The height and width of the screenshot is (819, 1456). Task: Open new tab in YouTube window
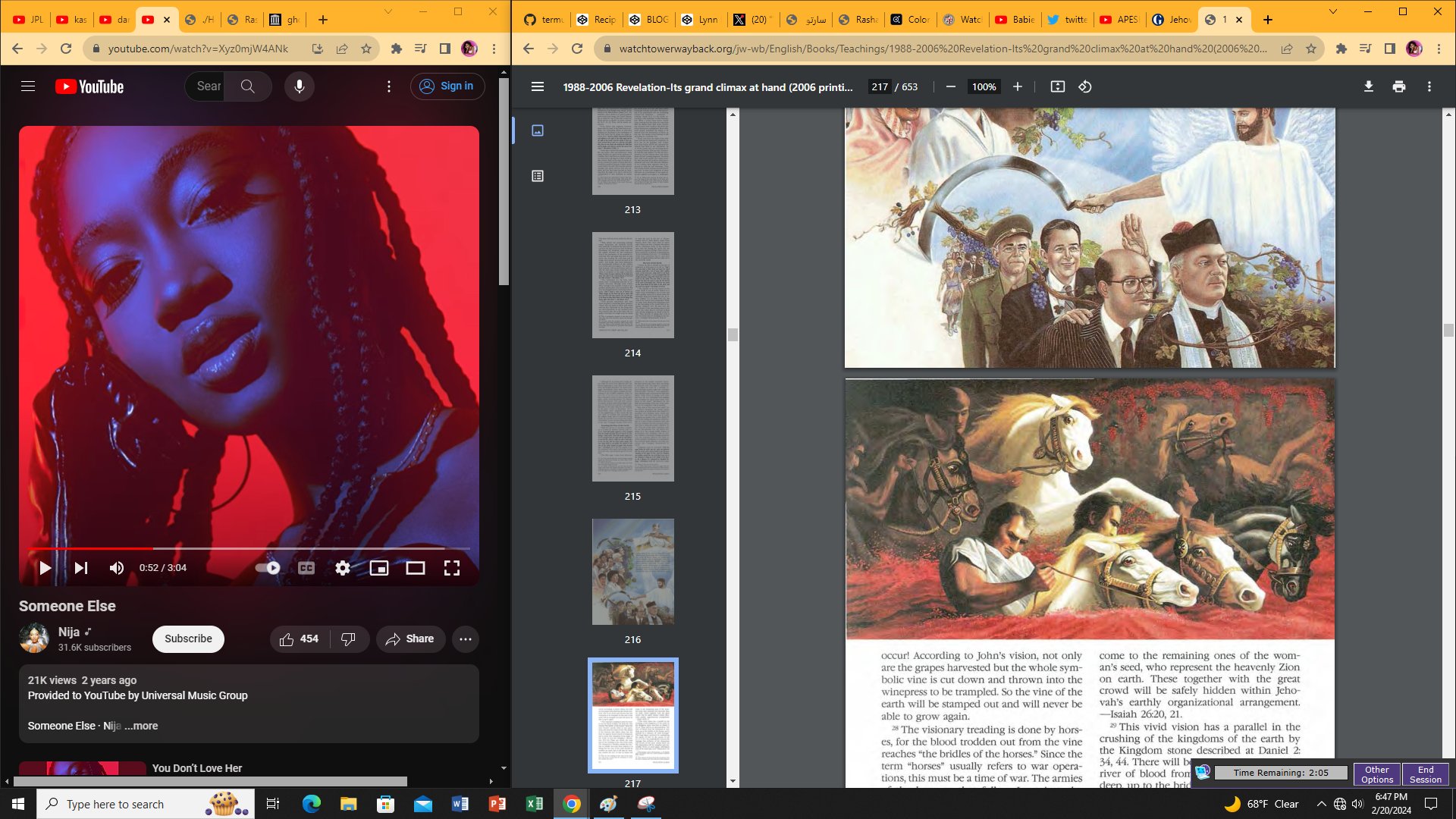pyautogui.click(x=323, y=20)
